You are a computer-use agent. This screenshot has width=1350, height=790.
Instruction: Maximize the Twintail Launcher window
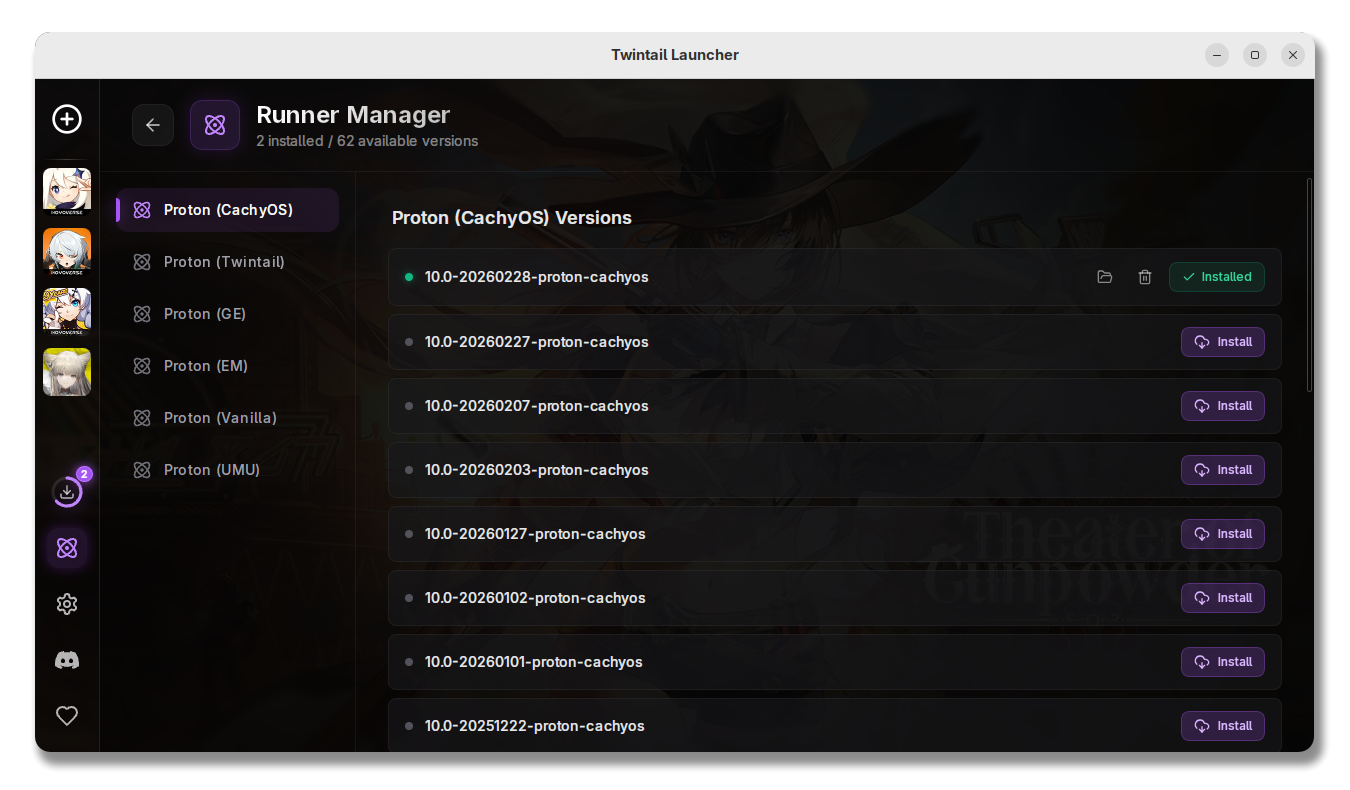point(1255,55)
